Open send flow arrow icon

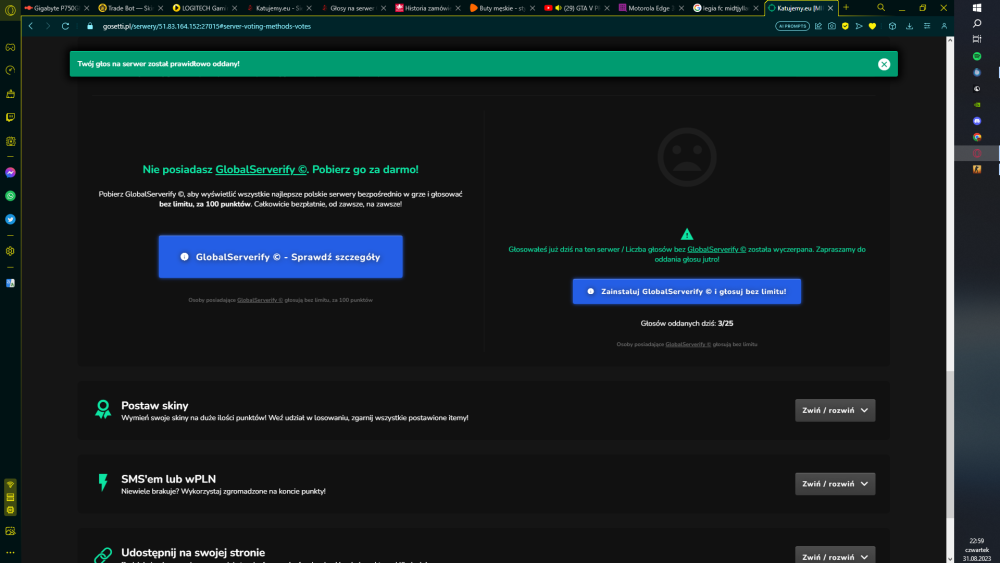[x=858, y=26]
